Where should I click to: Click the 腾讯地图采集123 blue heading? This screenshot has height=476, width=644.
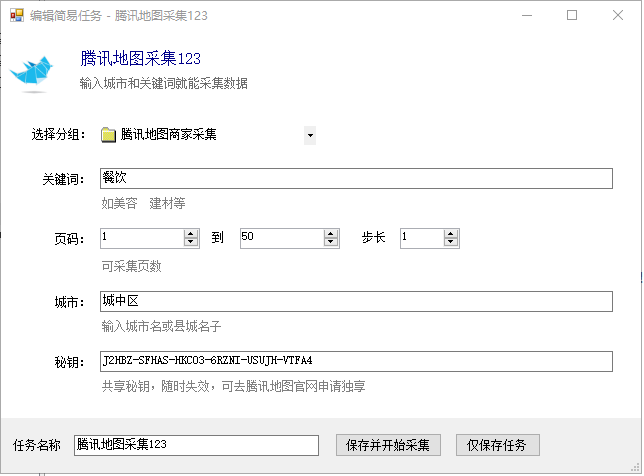140,58
